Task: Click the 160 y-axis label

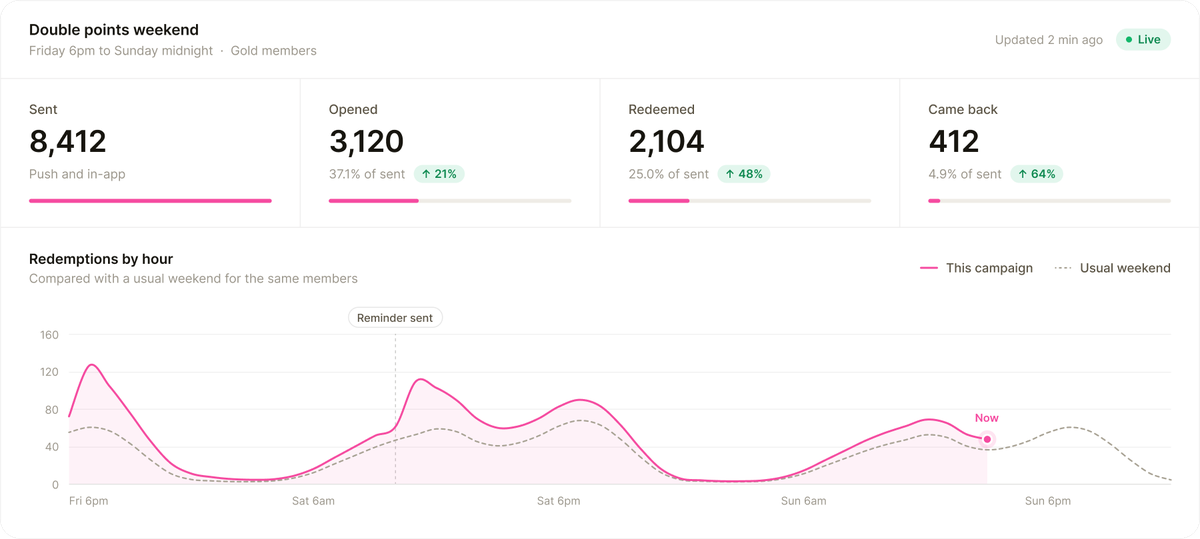Action: 49,335
